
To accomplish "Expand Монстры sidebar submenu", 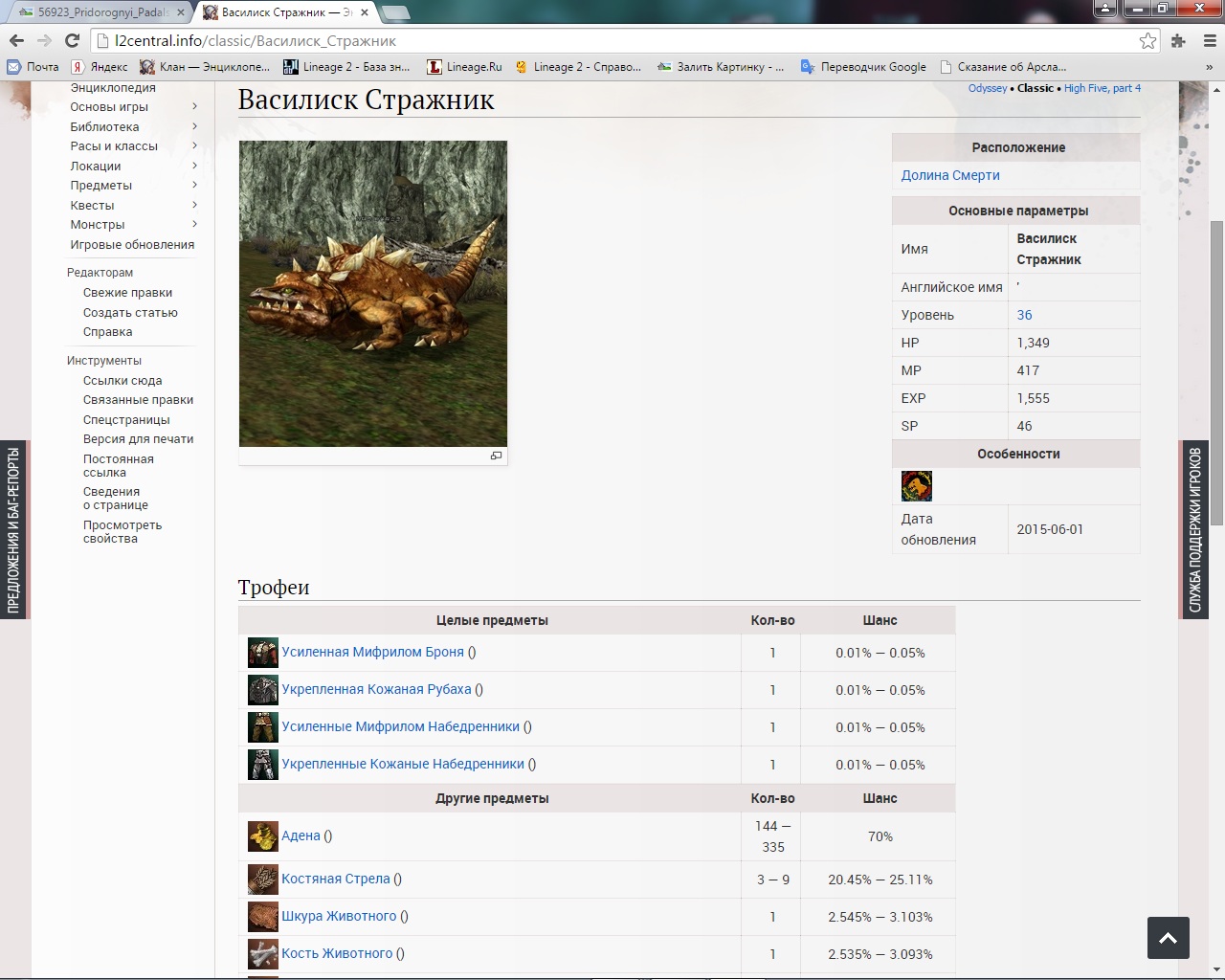I will pyautogui.click(x=194, y=224).
